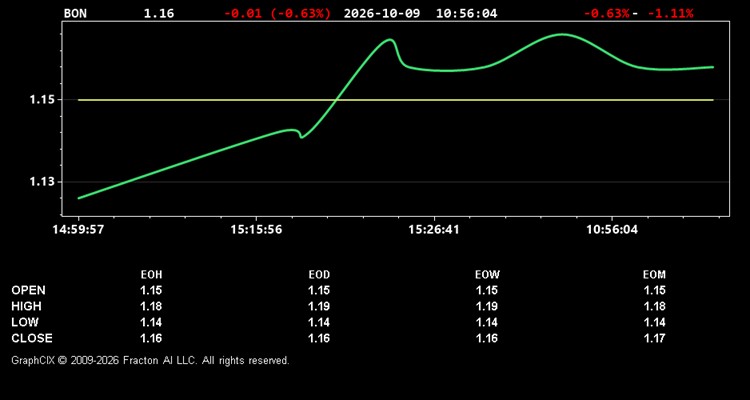Click the EOM CLOSE value 1.17
Viewport: 750px width, 400px height.
point(654,338)
